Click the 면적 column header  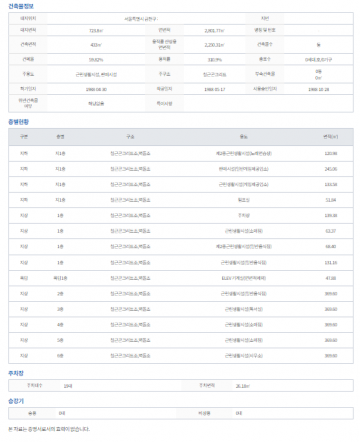pos(331,137)
